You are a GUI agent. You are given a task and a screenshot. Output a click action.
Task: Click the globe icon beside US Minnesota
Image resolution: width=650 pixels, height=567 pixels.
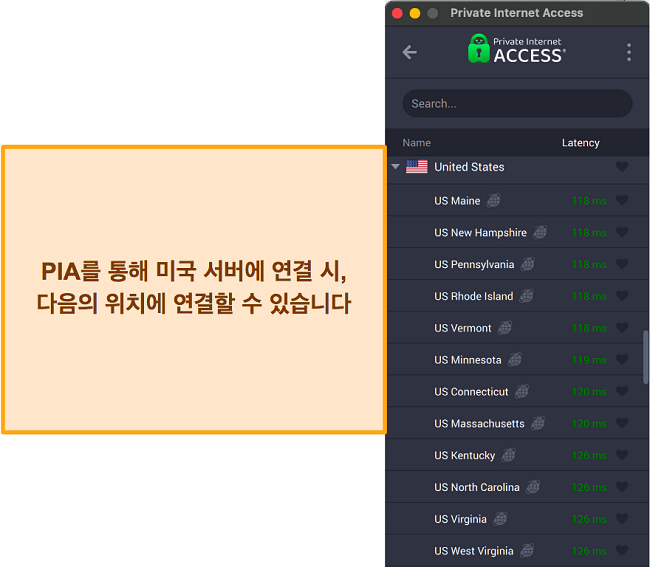(514, 360)
